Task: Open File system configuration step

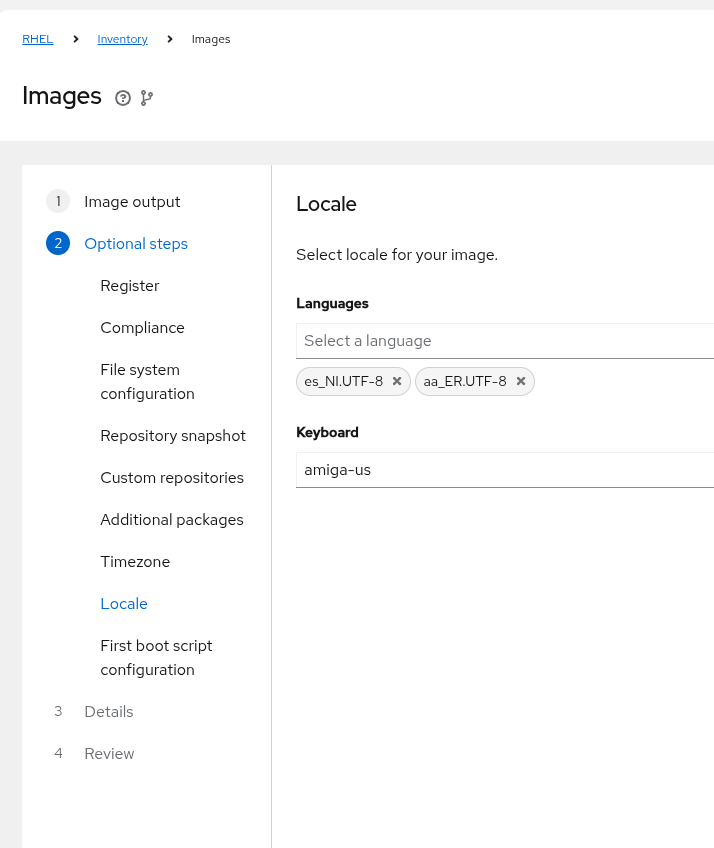Action: tap(147, 382)
